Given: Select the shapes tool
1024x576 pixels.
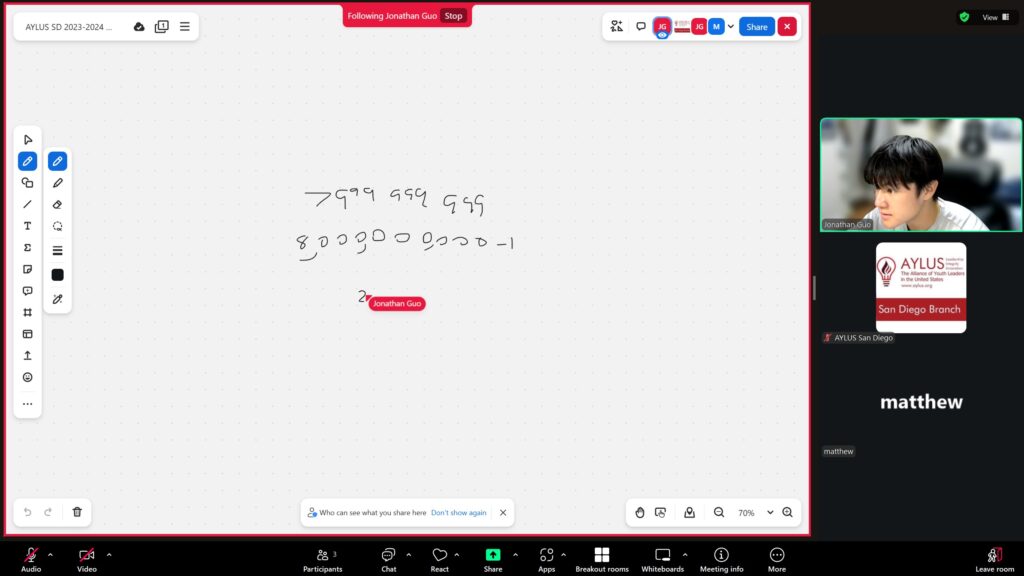Looking at the screenshot, I should 27,183.
